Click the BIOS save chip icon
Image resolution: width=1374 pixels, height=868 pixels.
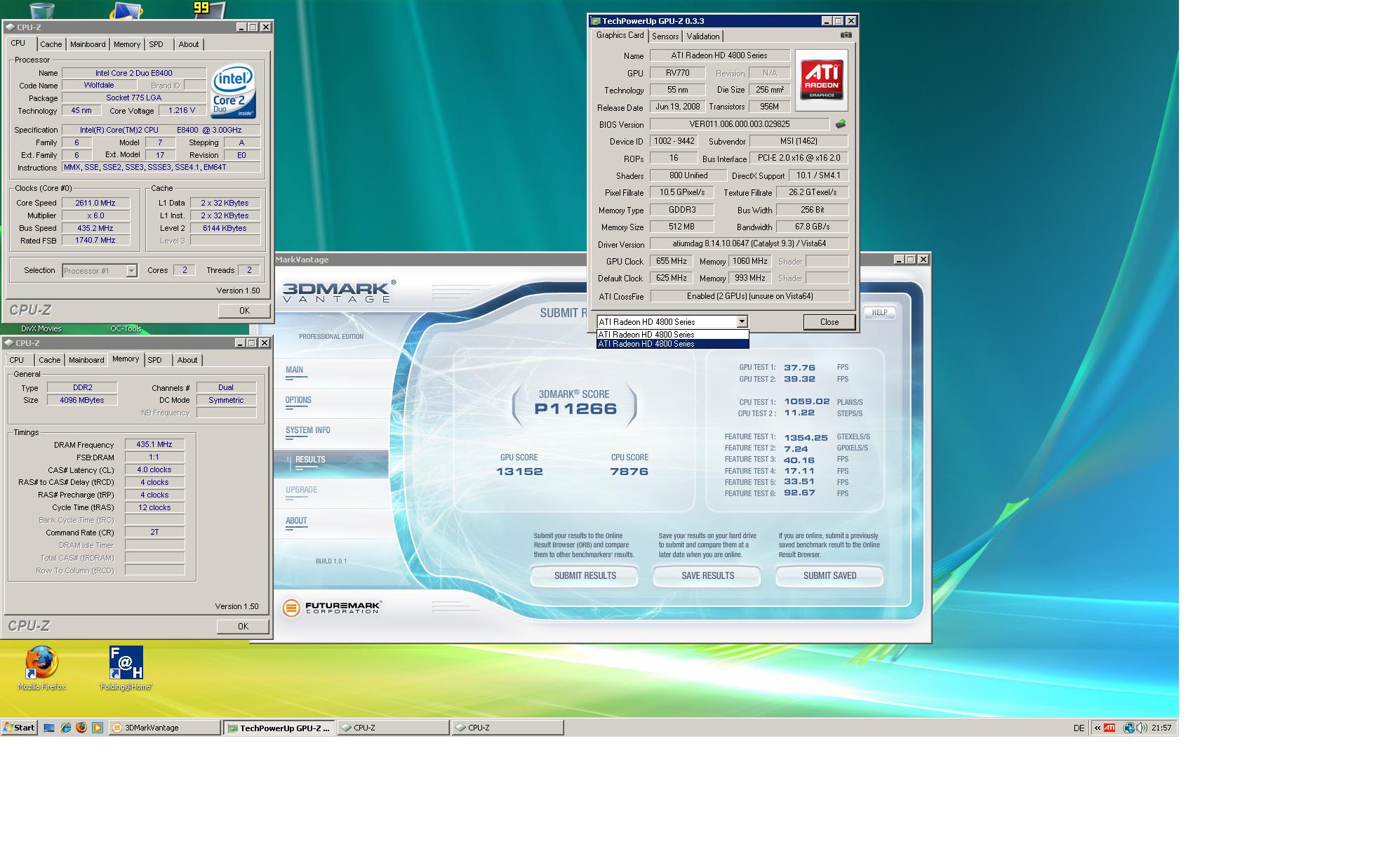(x=840, y=124)
